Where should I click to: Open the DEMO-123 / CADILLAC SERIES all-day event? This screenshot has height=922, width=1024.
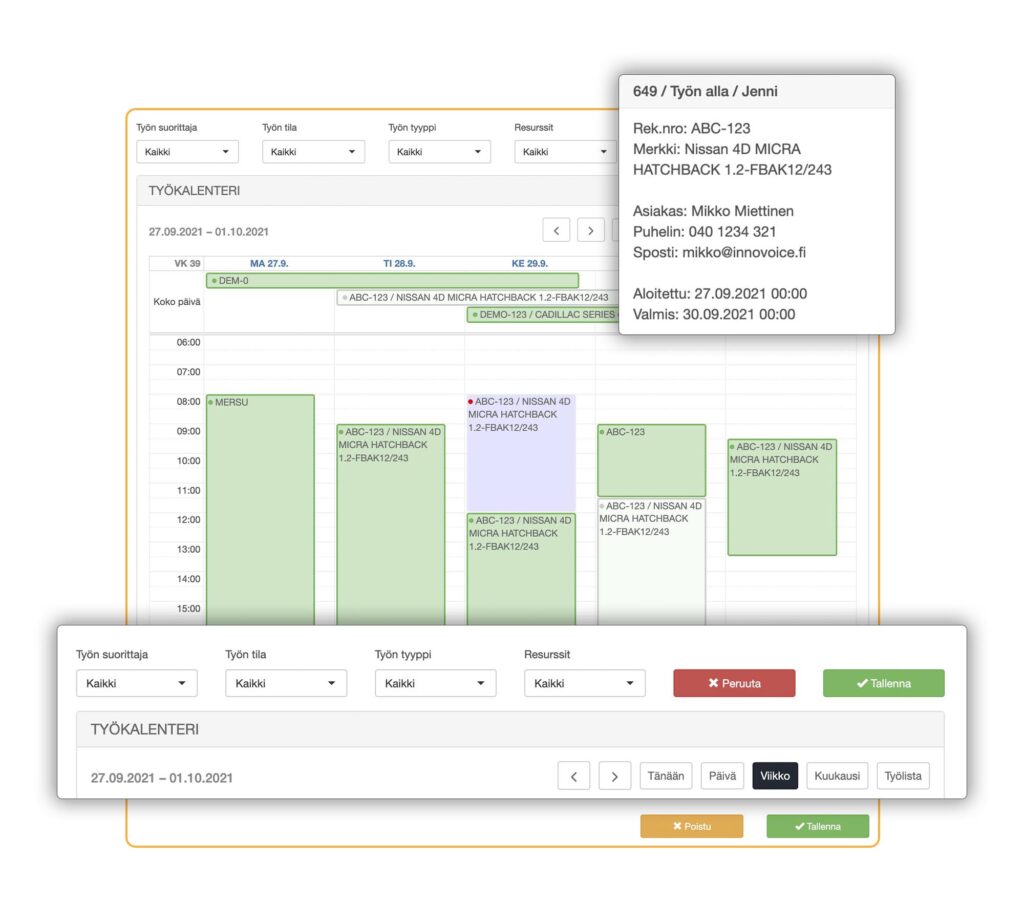pos(543,315)
